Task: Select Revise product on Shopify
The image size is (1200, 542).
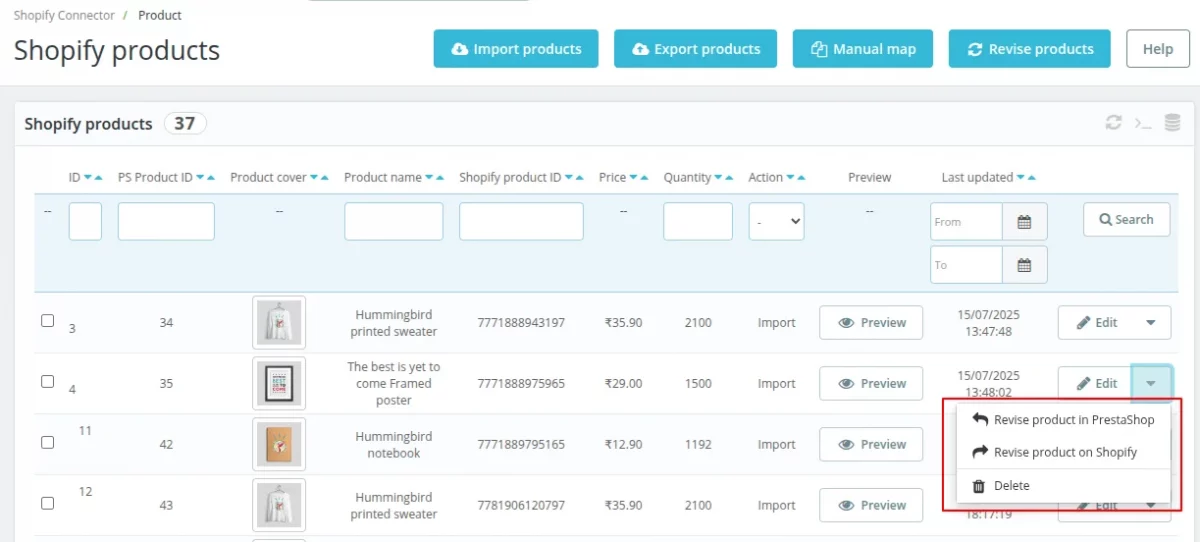Action: coord(1063,452)
